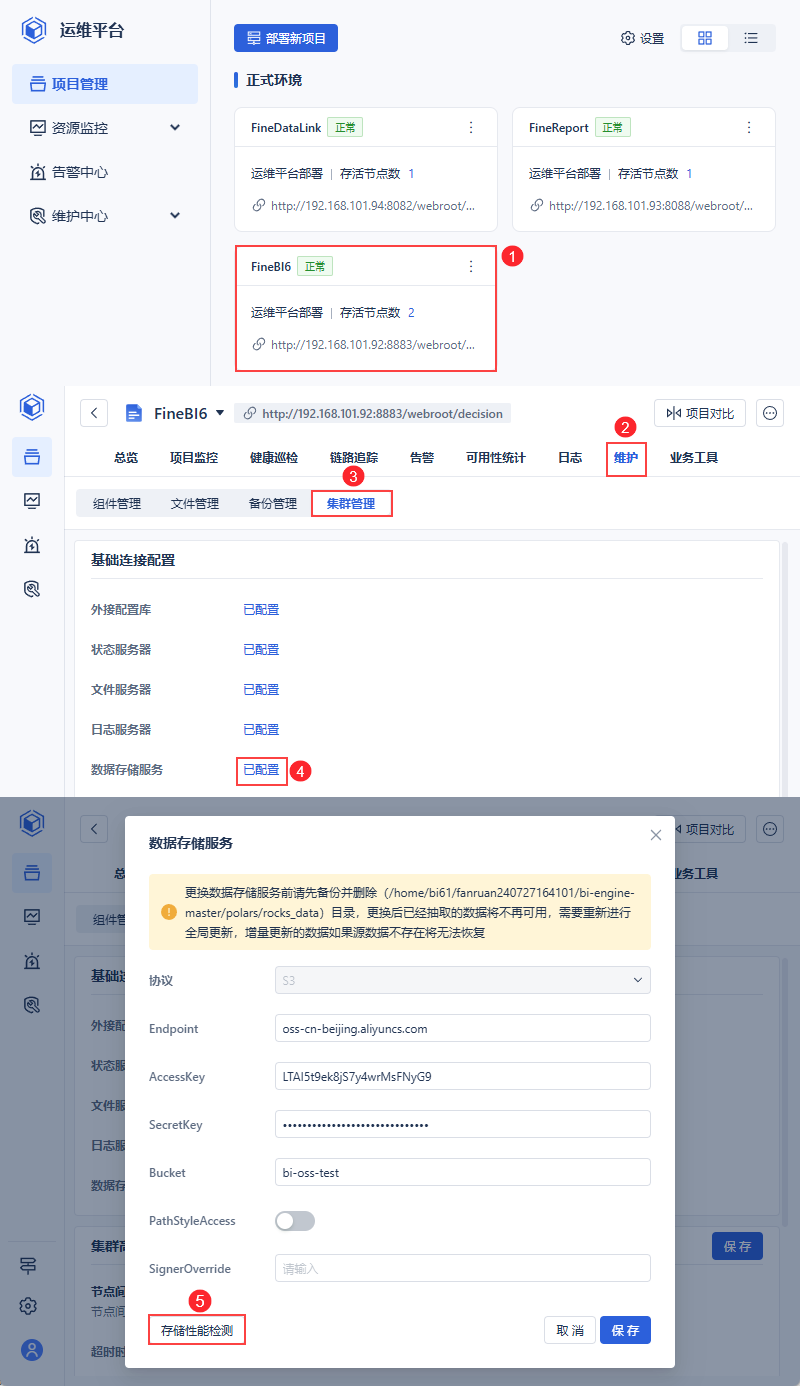Viewport: 800px width, 1386px height.
Task: Switch to the 日志 tab
Action: pos(570,458)
